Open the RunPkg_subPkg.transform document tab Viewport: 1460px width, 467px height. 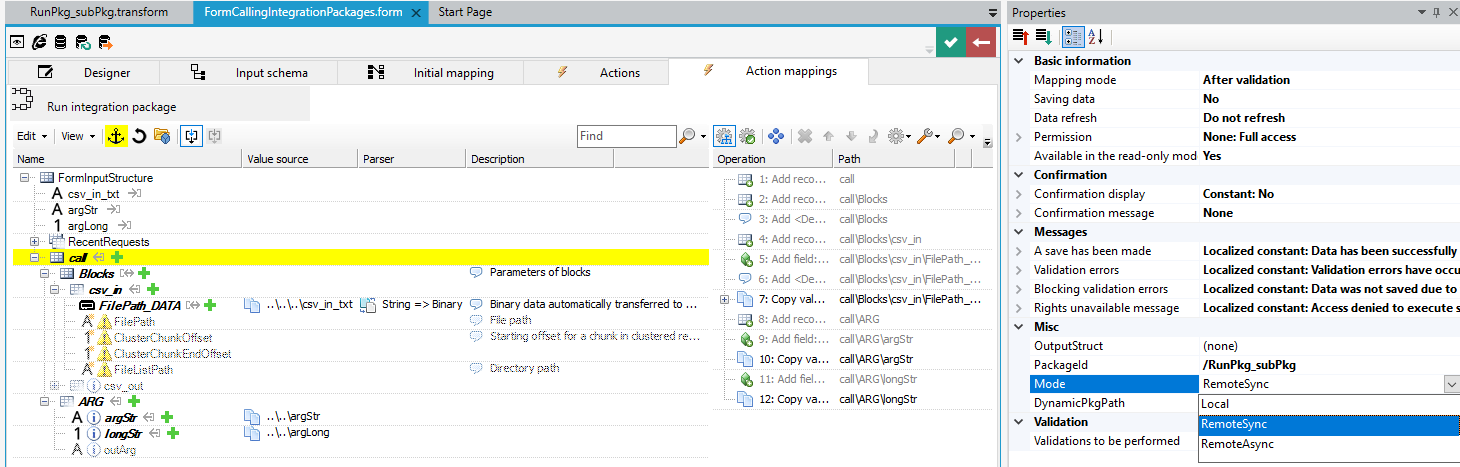tap(98, 12)
